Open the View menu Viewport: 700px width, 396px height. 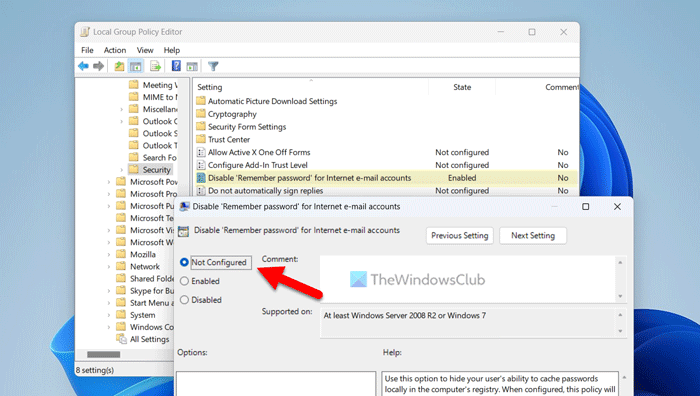[x=145, y=50]
